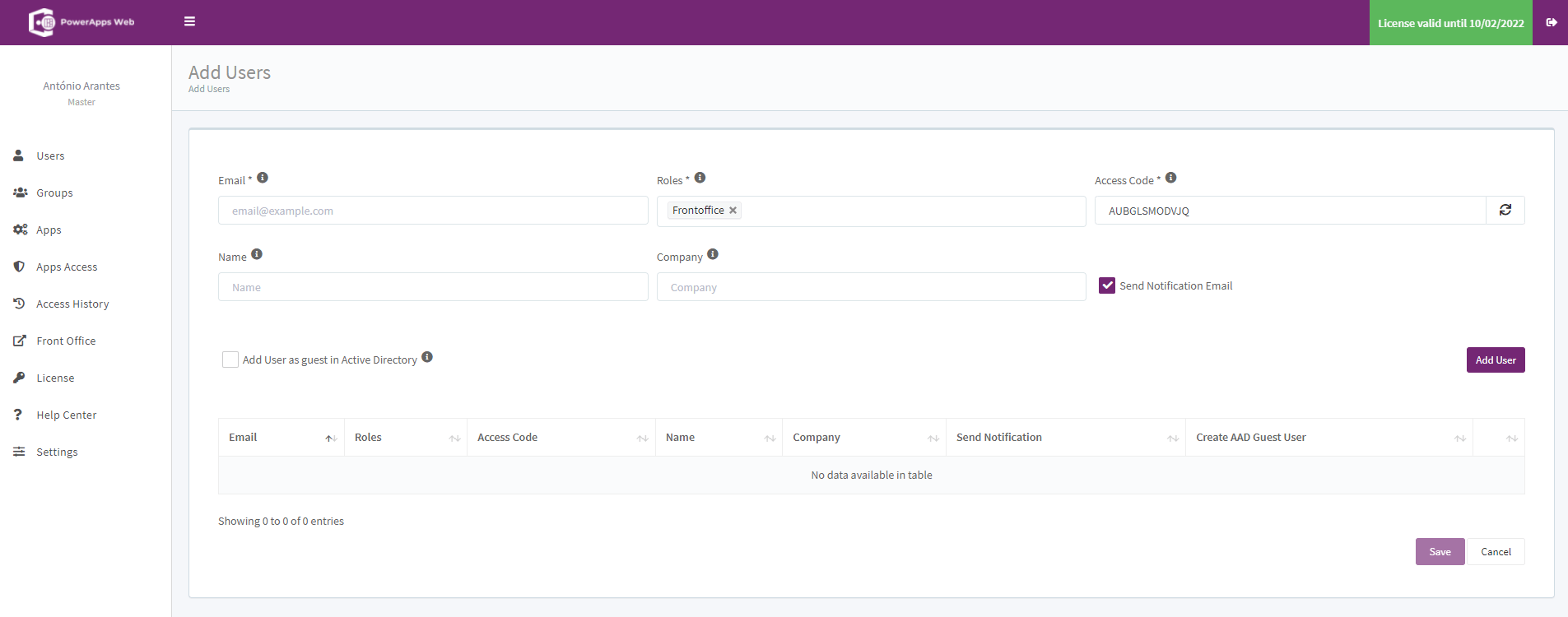1568x617 pixels.
Task: Toggle the hamburger sidebar menu
Action: point(189,21)
